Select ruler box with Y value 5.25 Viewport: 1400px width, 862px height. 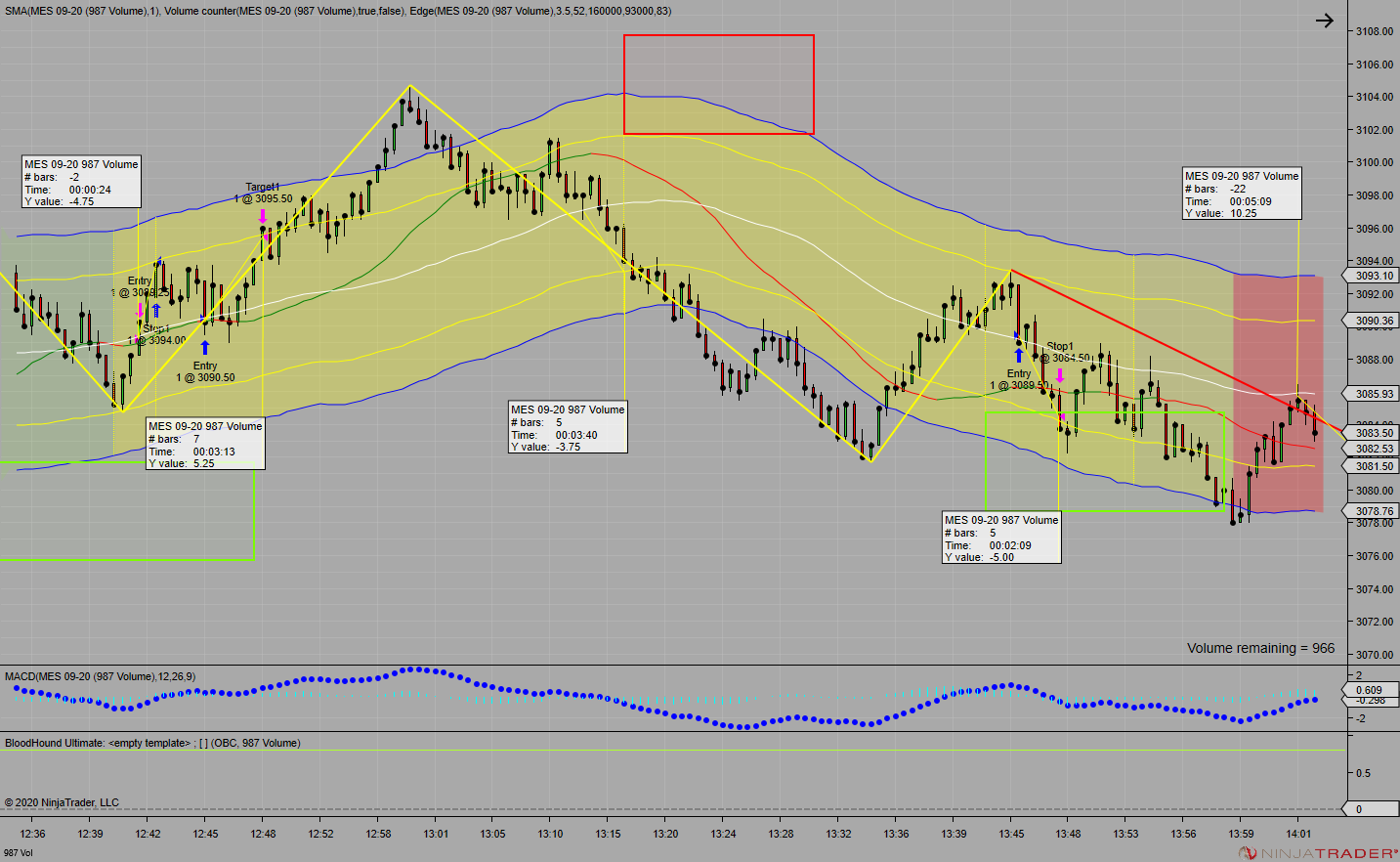205,444
